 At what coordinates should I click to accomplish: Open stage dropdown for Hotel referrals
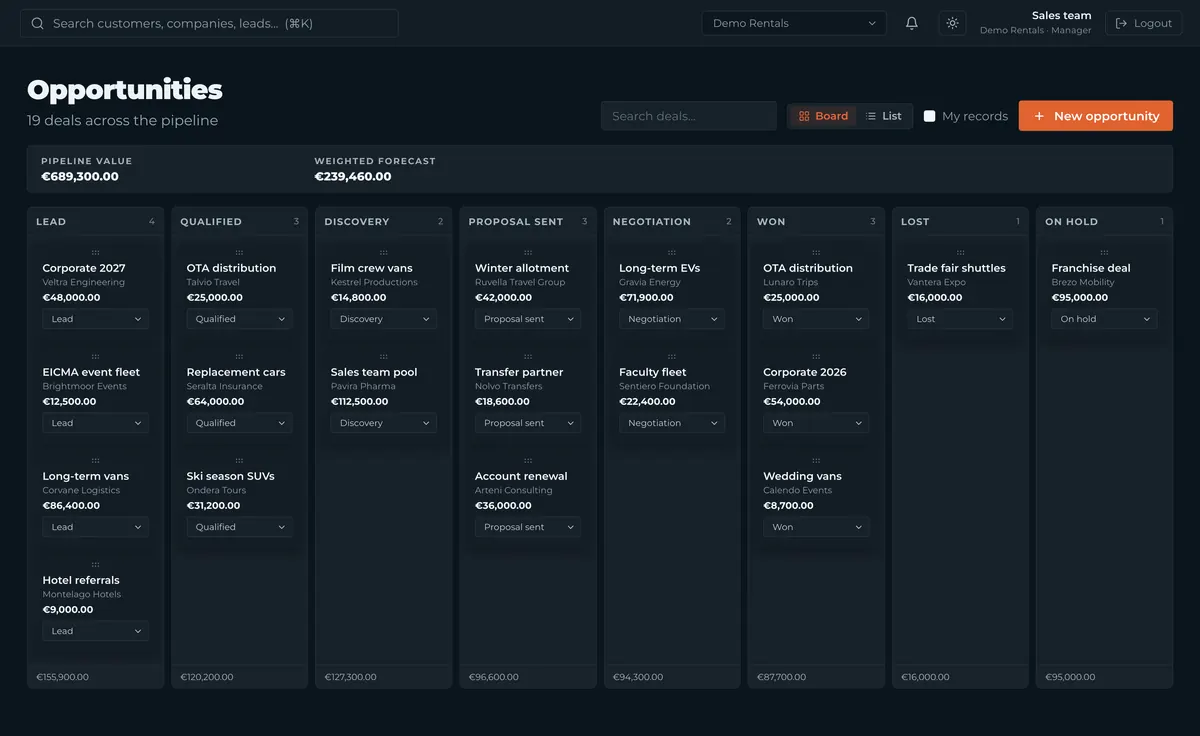[x=96, y=631]
